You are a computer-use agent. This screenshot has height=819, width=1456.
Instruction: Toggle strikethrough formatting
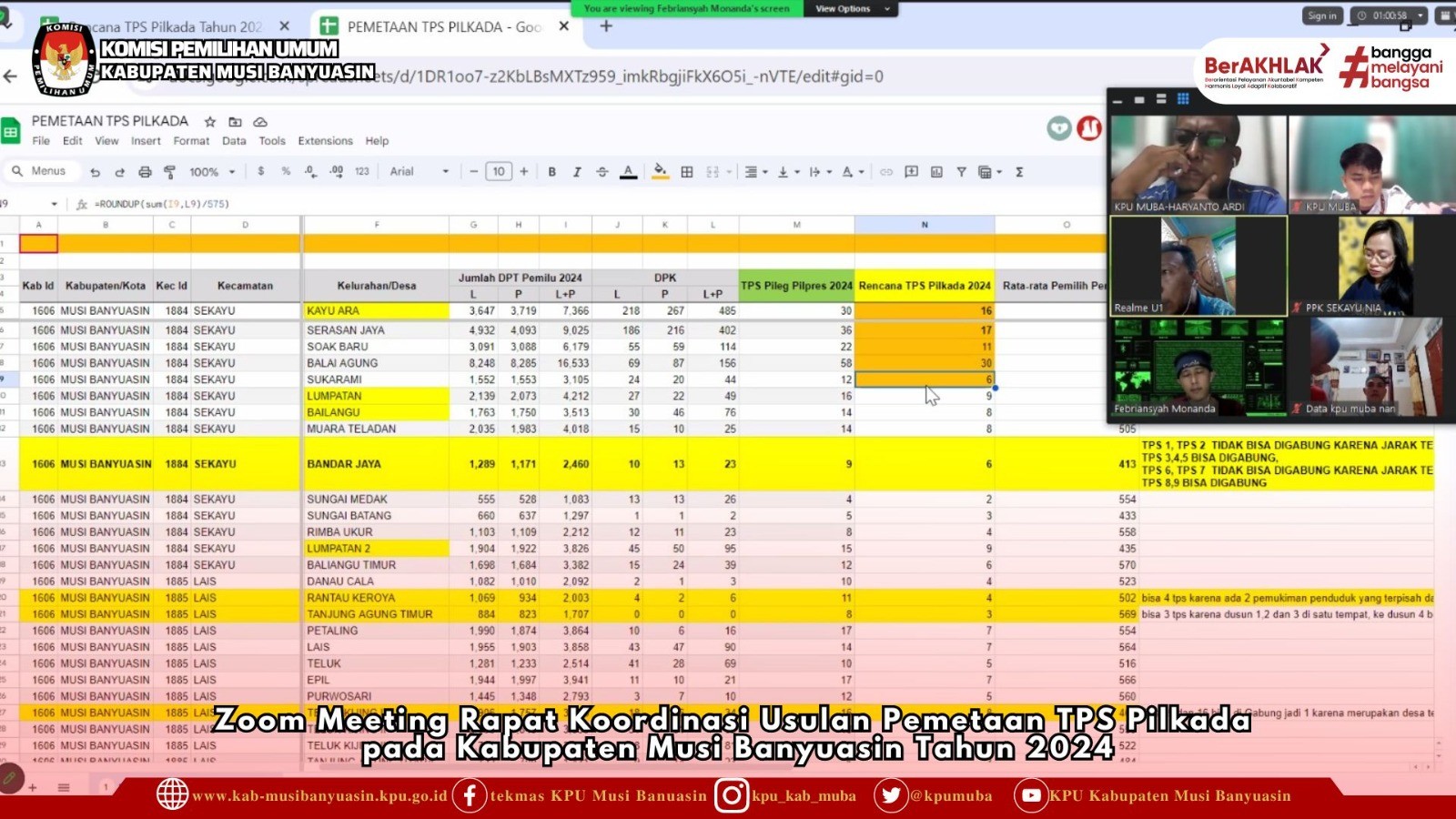point(602,172)
